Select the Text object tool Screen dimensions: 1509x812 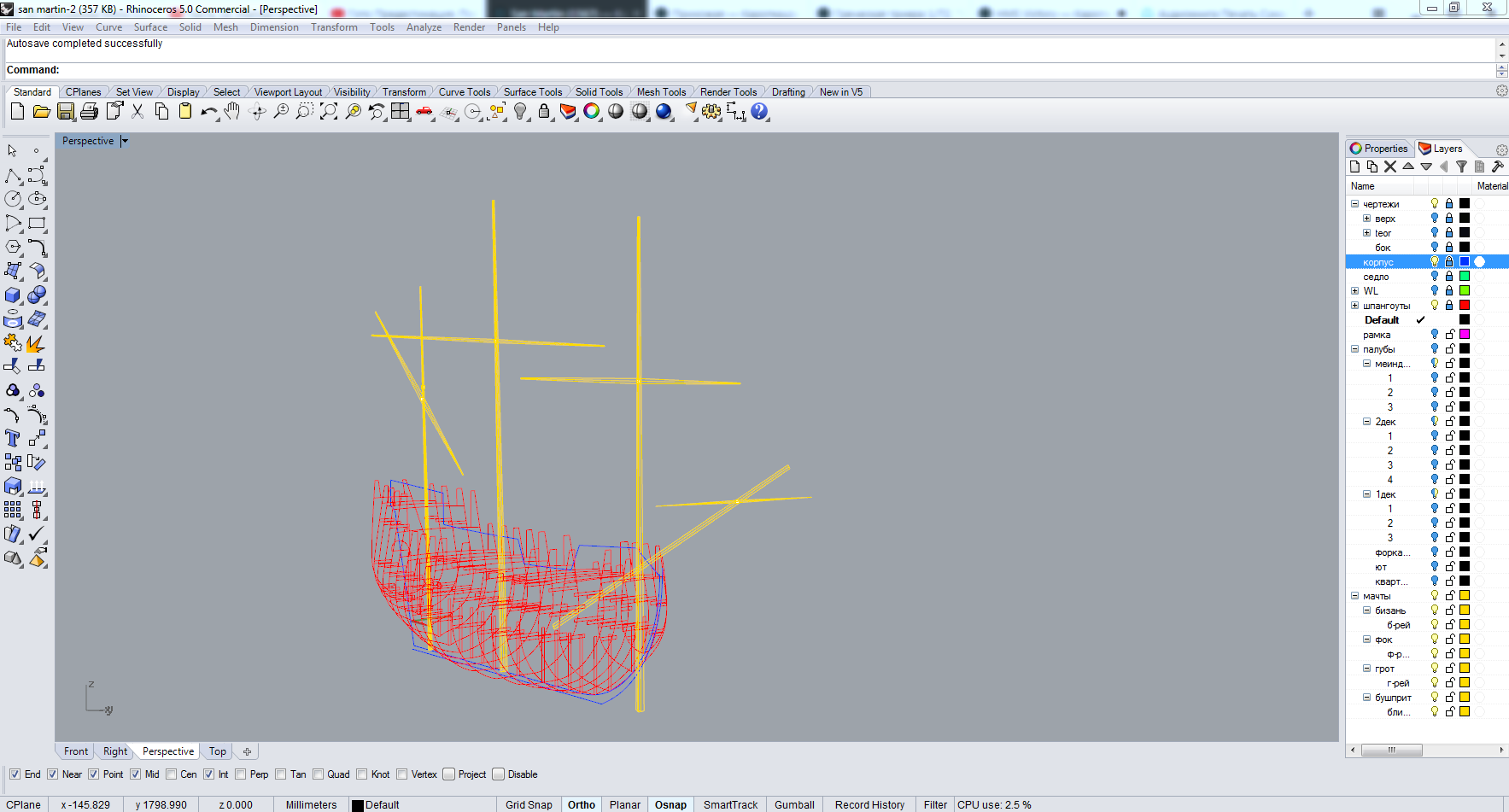tap(13, 438)
